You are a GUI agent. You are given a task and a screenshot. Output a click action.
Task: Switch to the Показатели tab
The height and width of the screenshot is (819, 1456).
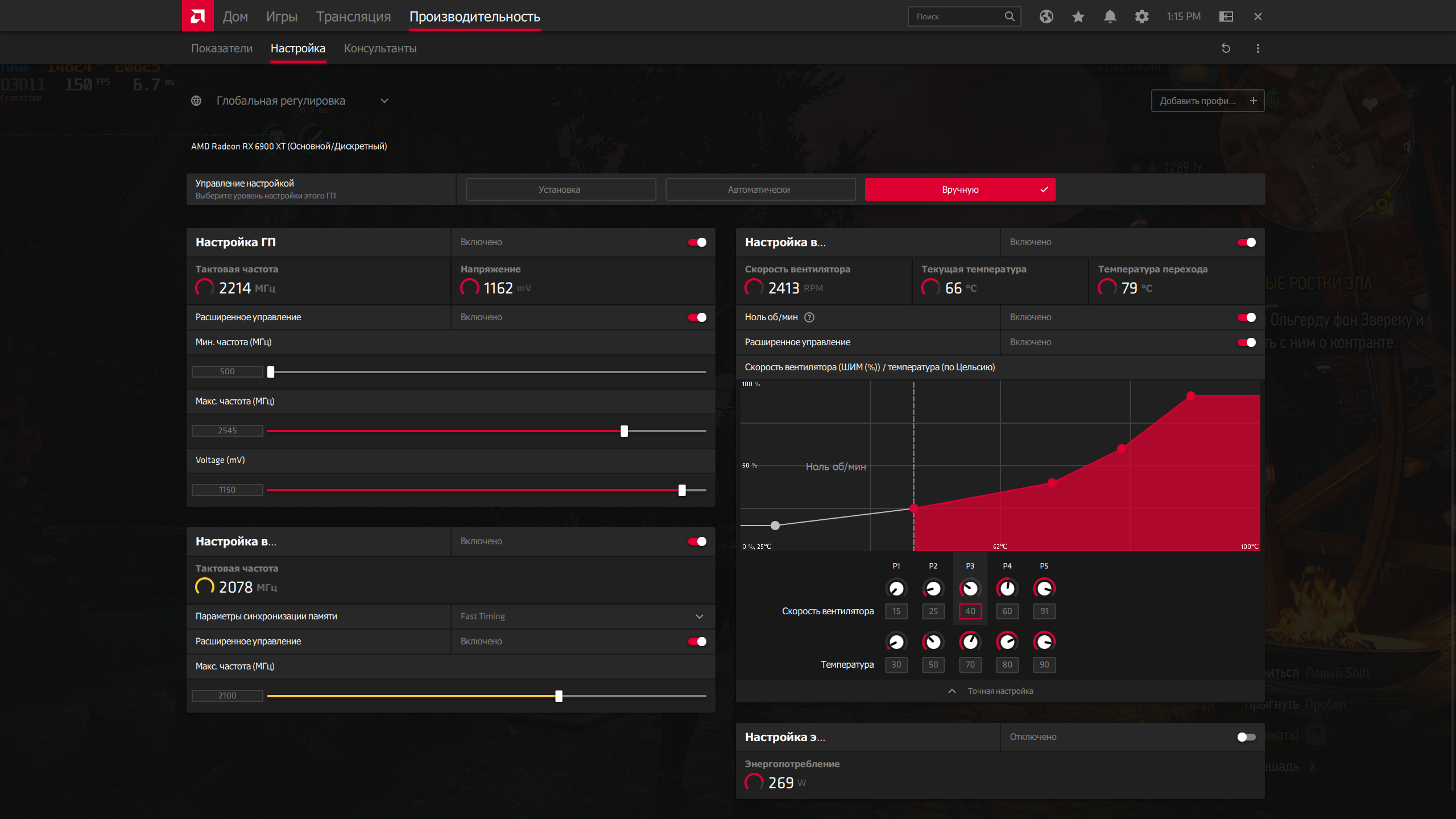tap(221, 48)
